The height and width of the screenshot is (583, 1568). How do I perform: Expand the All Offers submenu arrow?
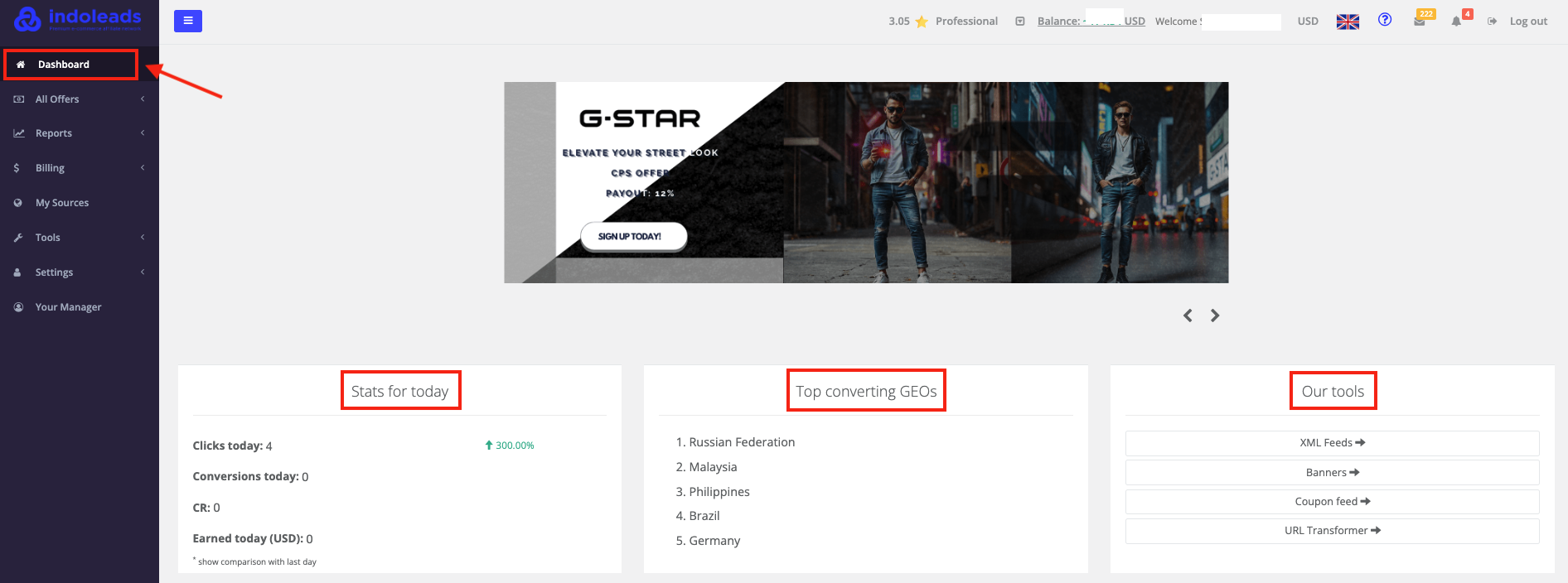click(143, 99)
